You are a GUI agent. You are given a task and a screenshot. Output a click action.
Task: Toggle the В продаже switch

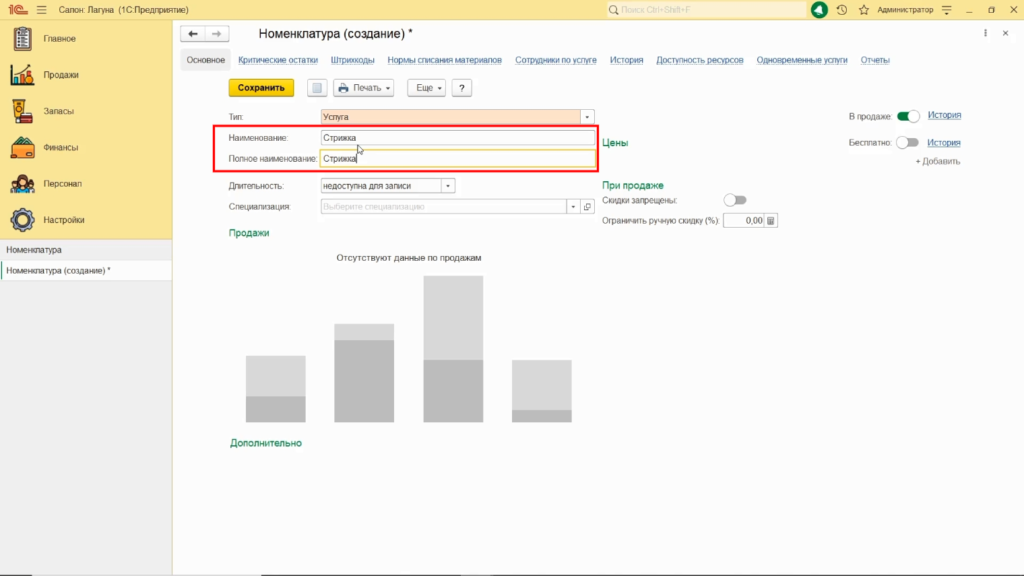(x=908, y=116)
